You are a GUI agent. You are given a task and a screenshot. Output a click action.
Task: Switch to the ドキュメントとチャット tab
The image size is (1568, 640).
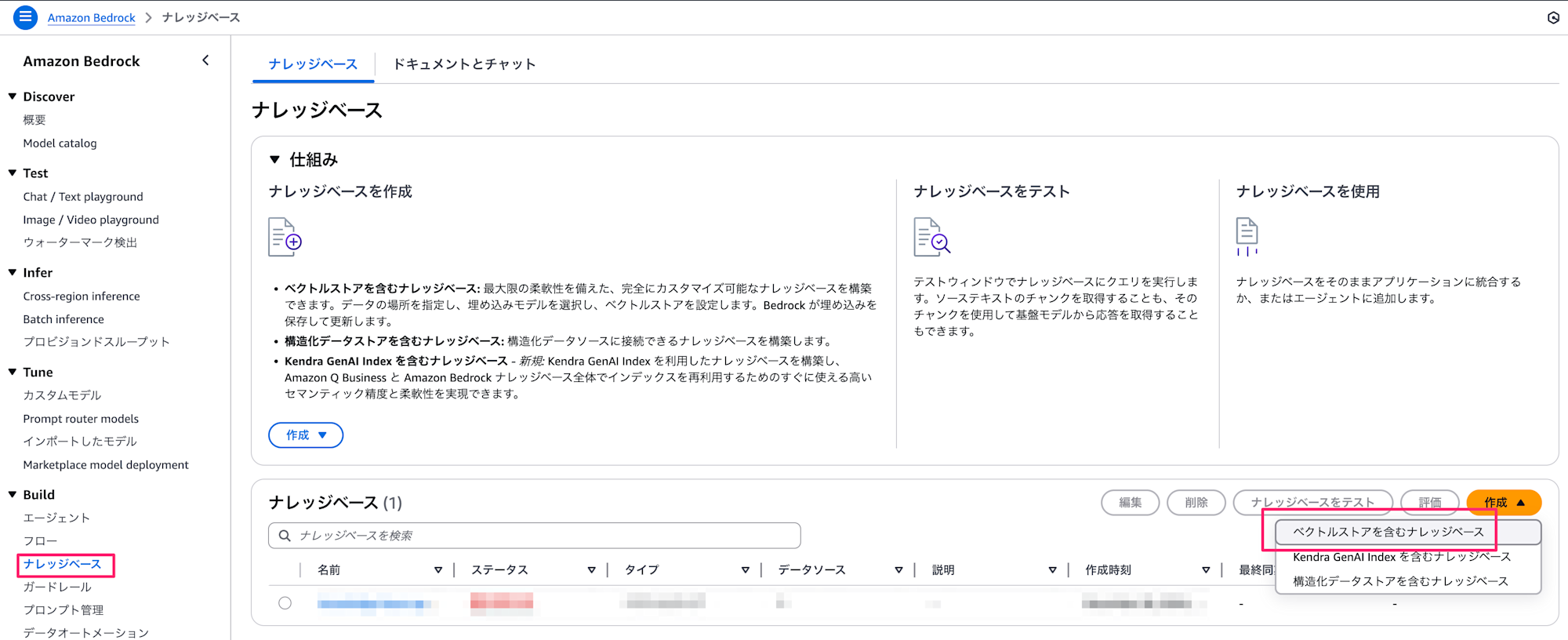click(x=464, y=64)
